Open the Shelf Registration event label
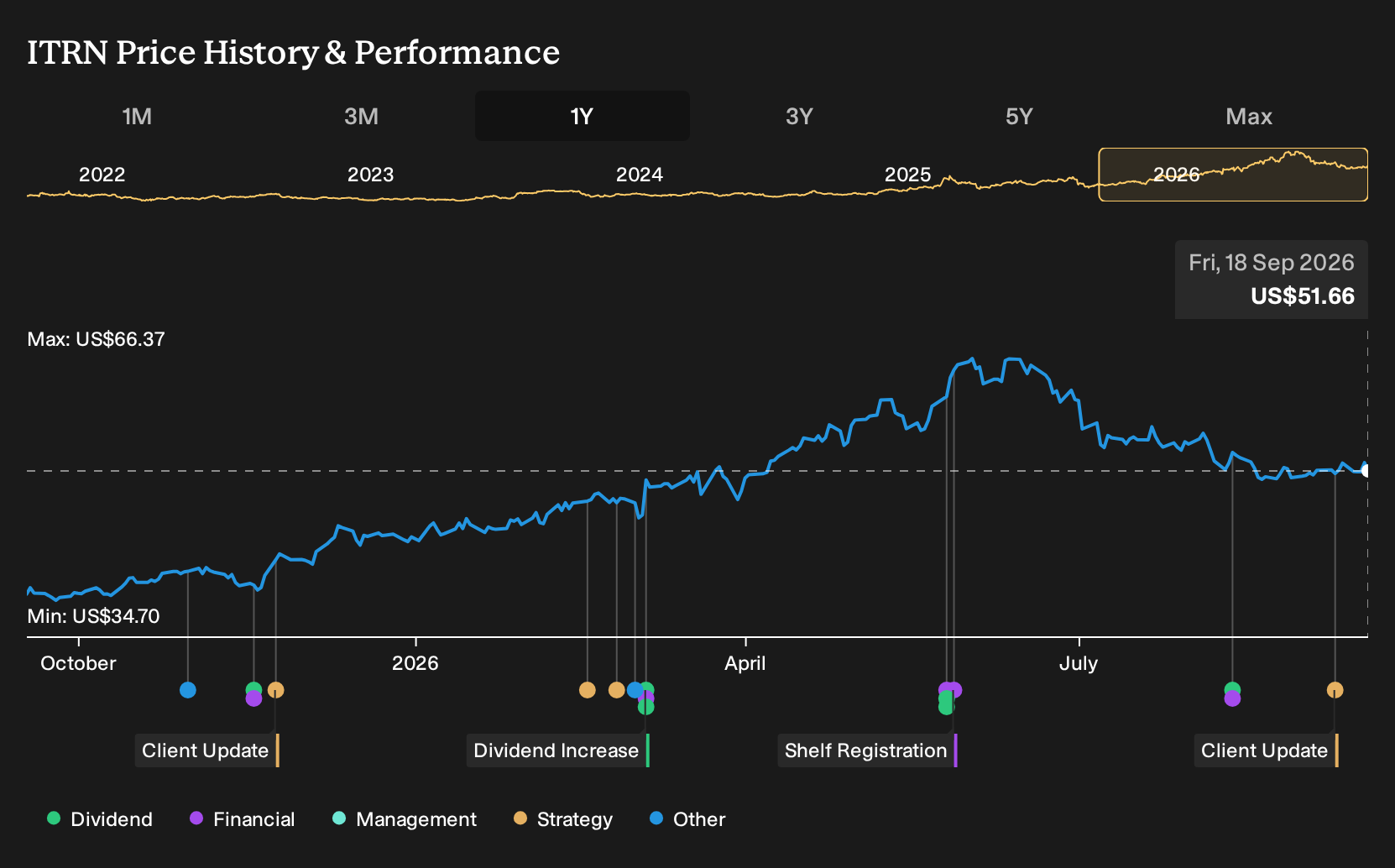The height and width of the screenshot is (868, 1395). [x=868, y=750]
